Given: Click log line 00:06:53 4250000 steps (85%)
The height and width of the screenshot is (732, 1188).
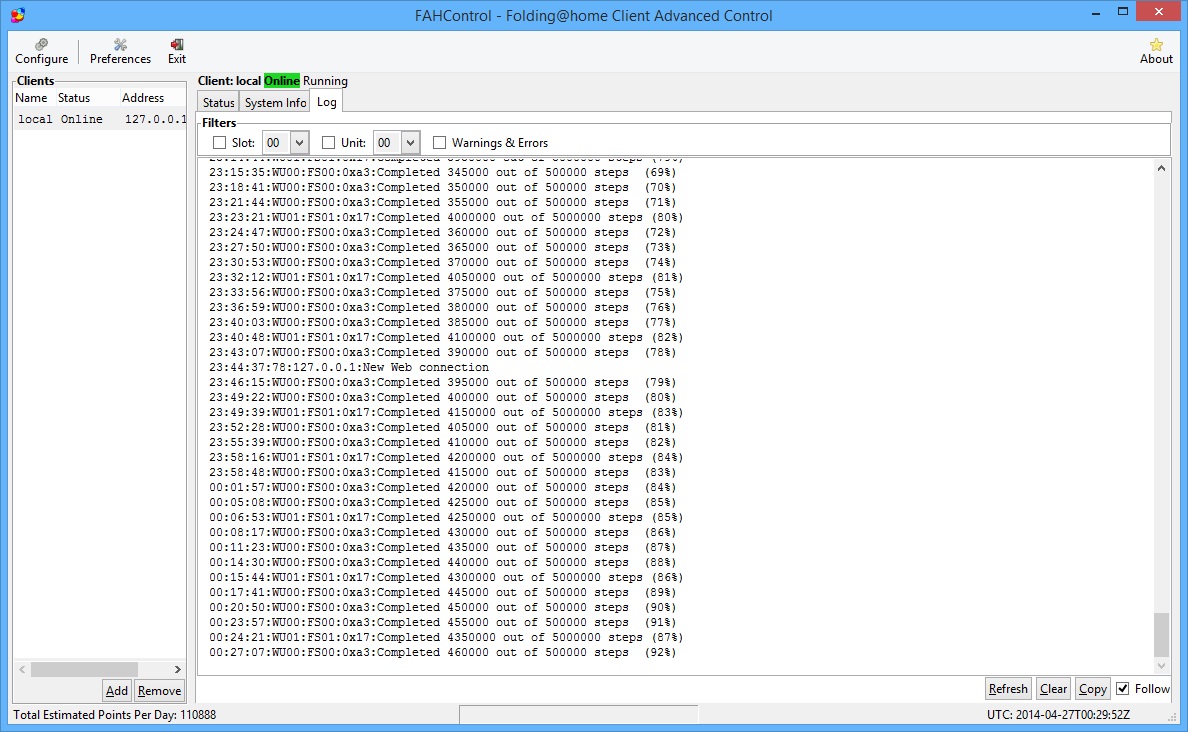Looking at the screenshot, I should point(446,518).
